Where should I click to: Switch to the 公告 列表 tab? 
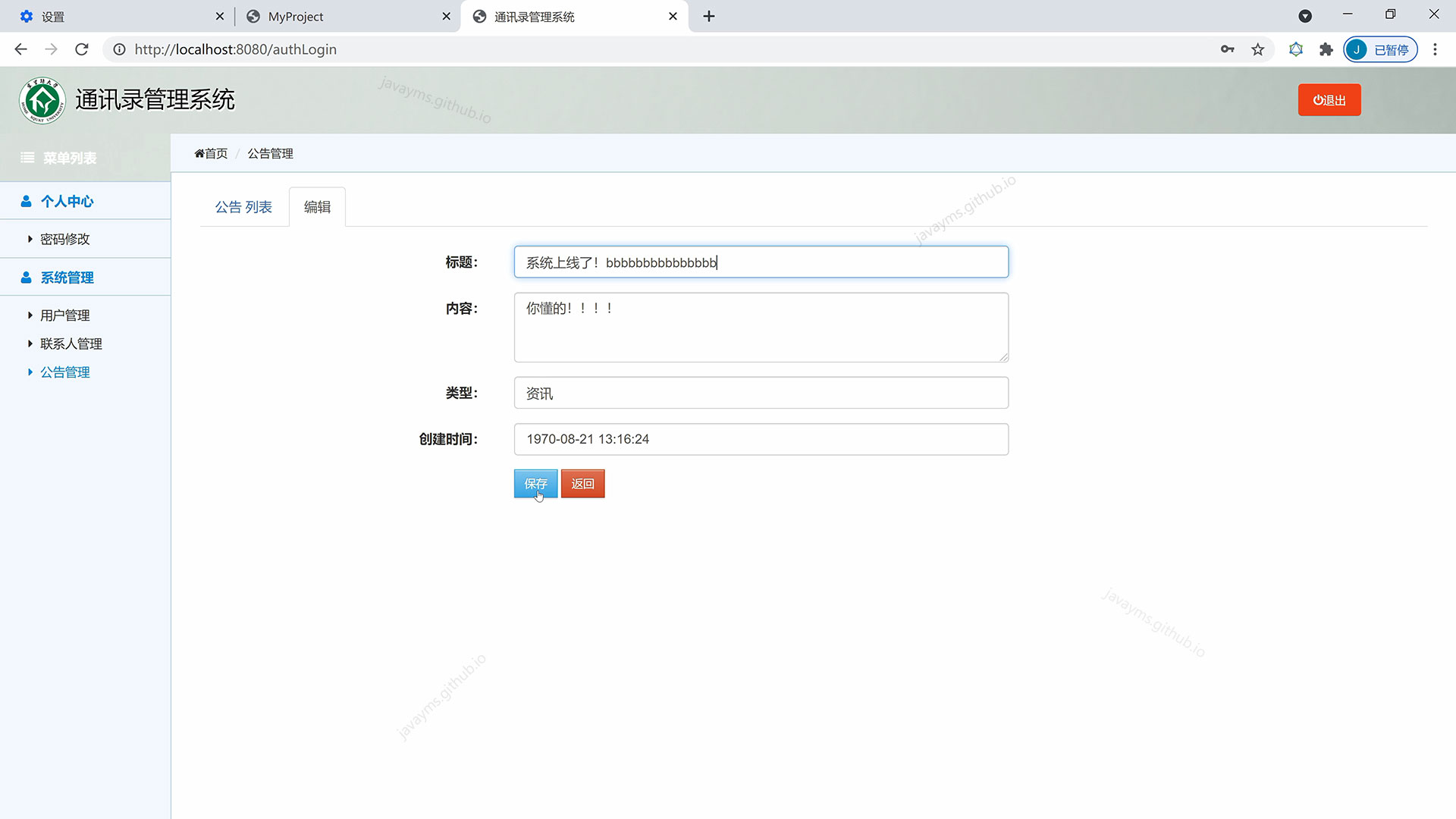click(243, 206)
